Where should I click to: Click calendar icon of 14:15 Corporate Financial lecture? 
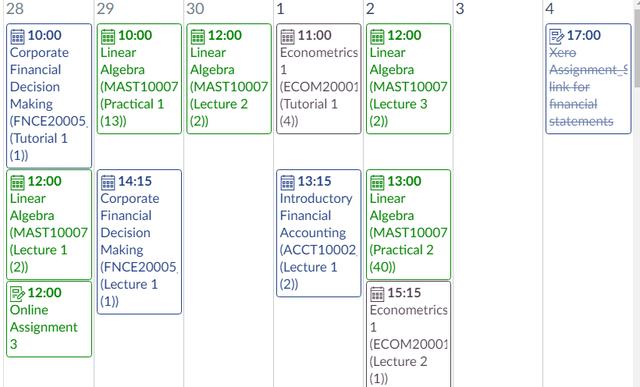tap(108, 182)
